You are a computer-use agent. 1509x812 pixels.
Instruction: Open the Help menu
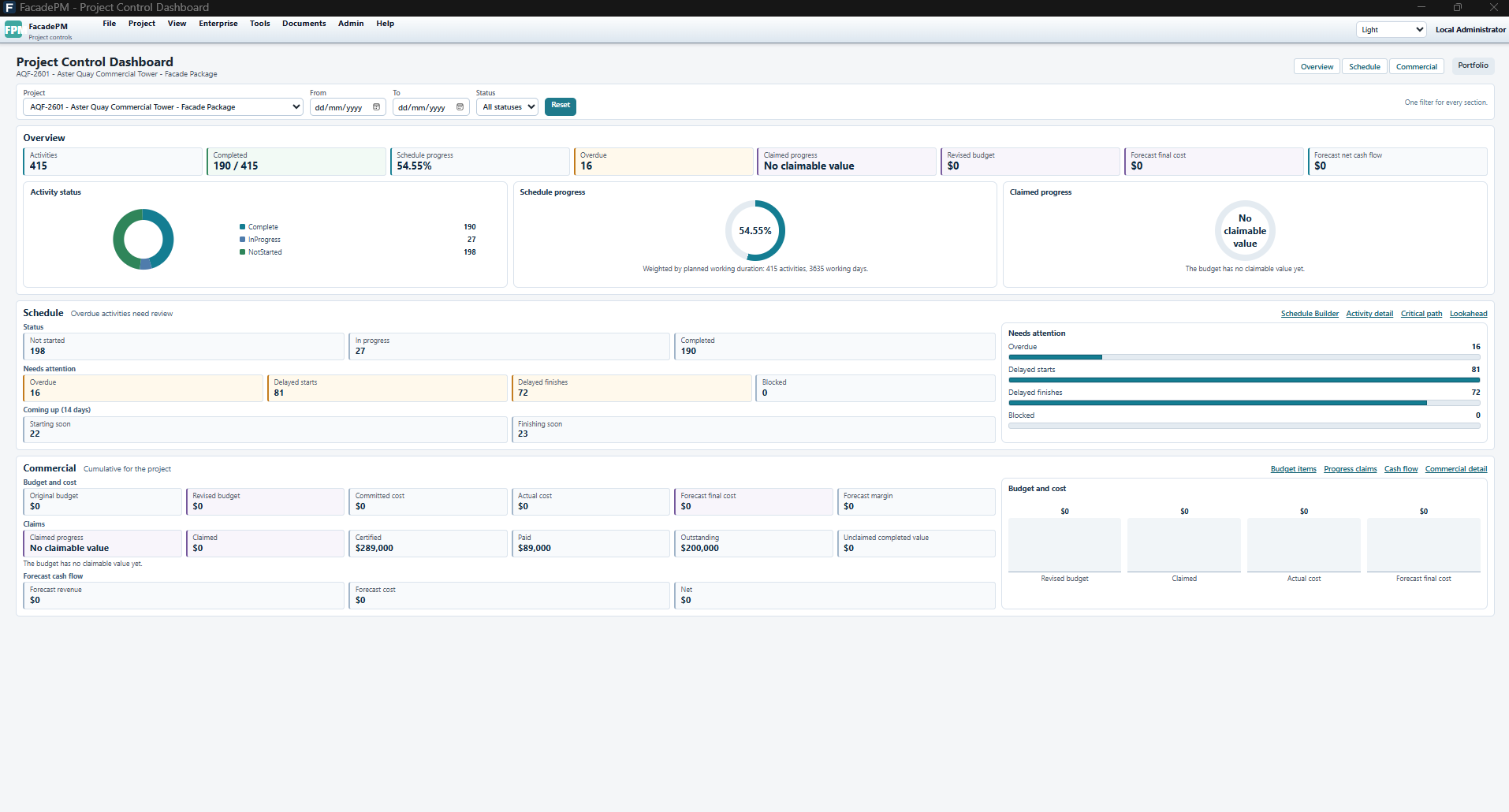tap(386, 24)
